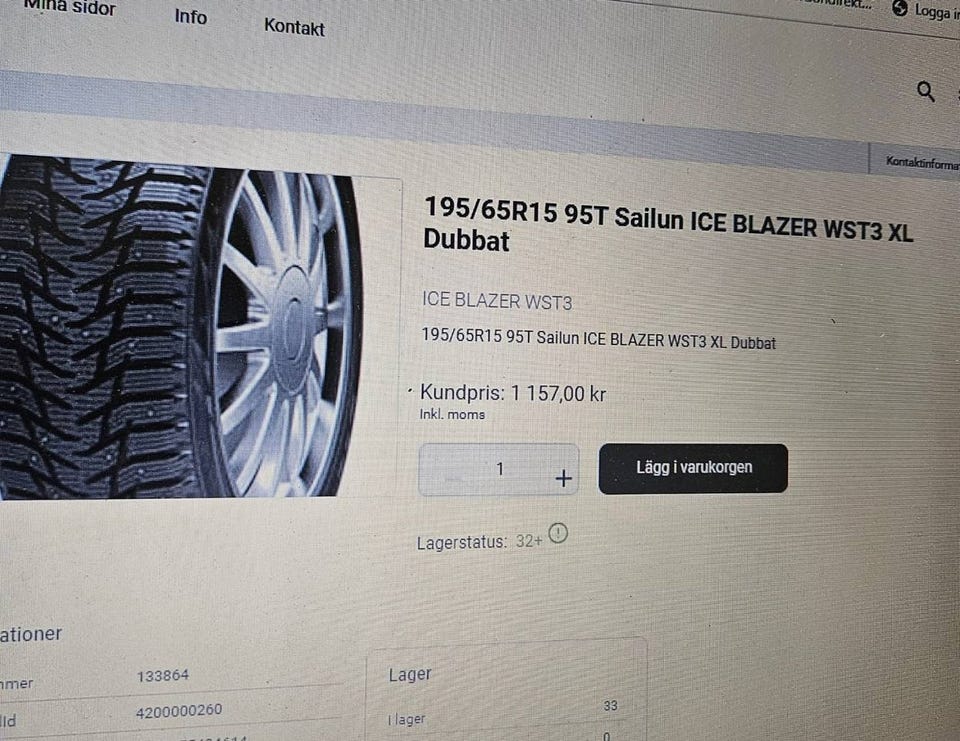Add tire with Lägg i varukorgen button
This screenshot has height=741, width=960.
click(693, 468)
